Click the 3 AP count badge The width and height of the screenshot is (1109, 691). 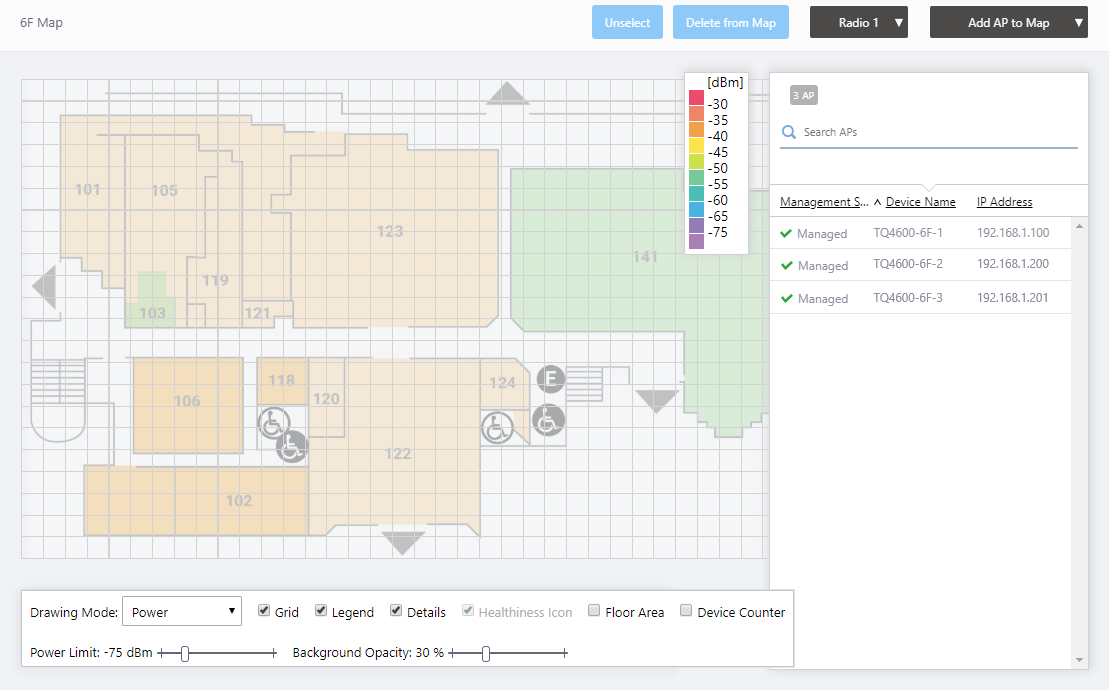click(804, 95)
